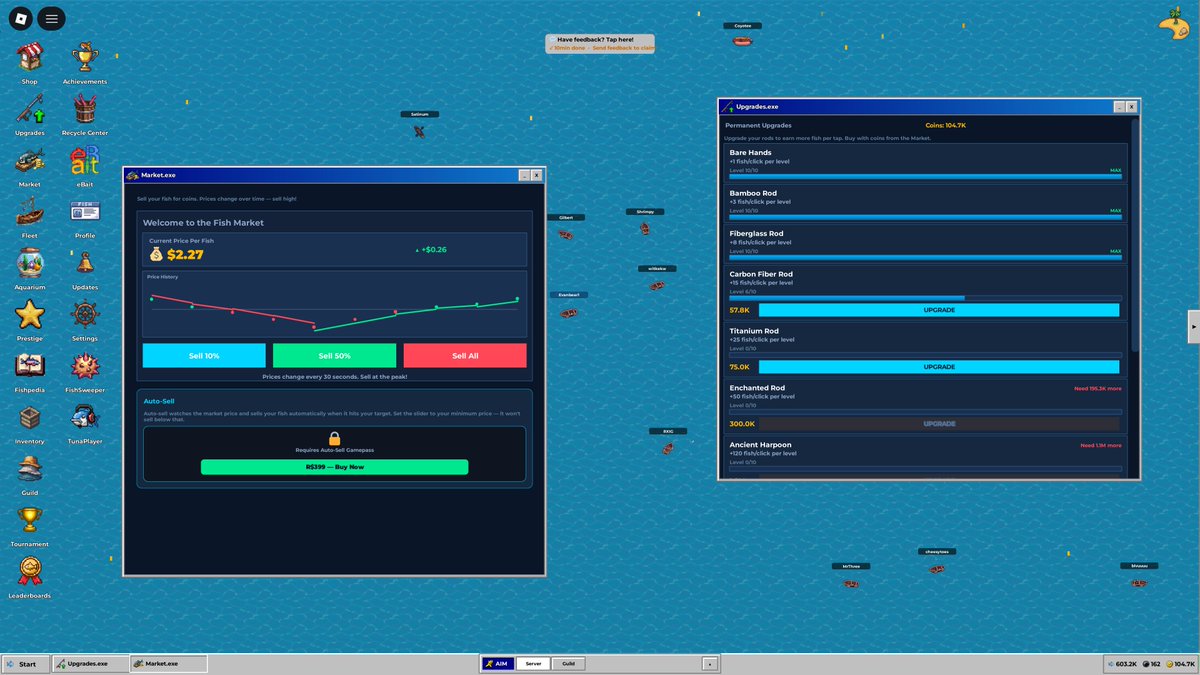Click 'Need 195.3K more' on Enchanted Rod
The height and width of the screenshot is (675, 1200).
(x=1098, y=388)
